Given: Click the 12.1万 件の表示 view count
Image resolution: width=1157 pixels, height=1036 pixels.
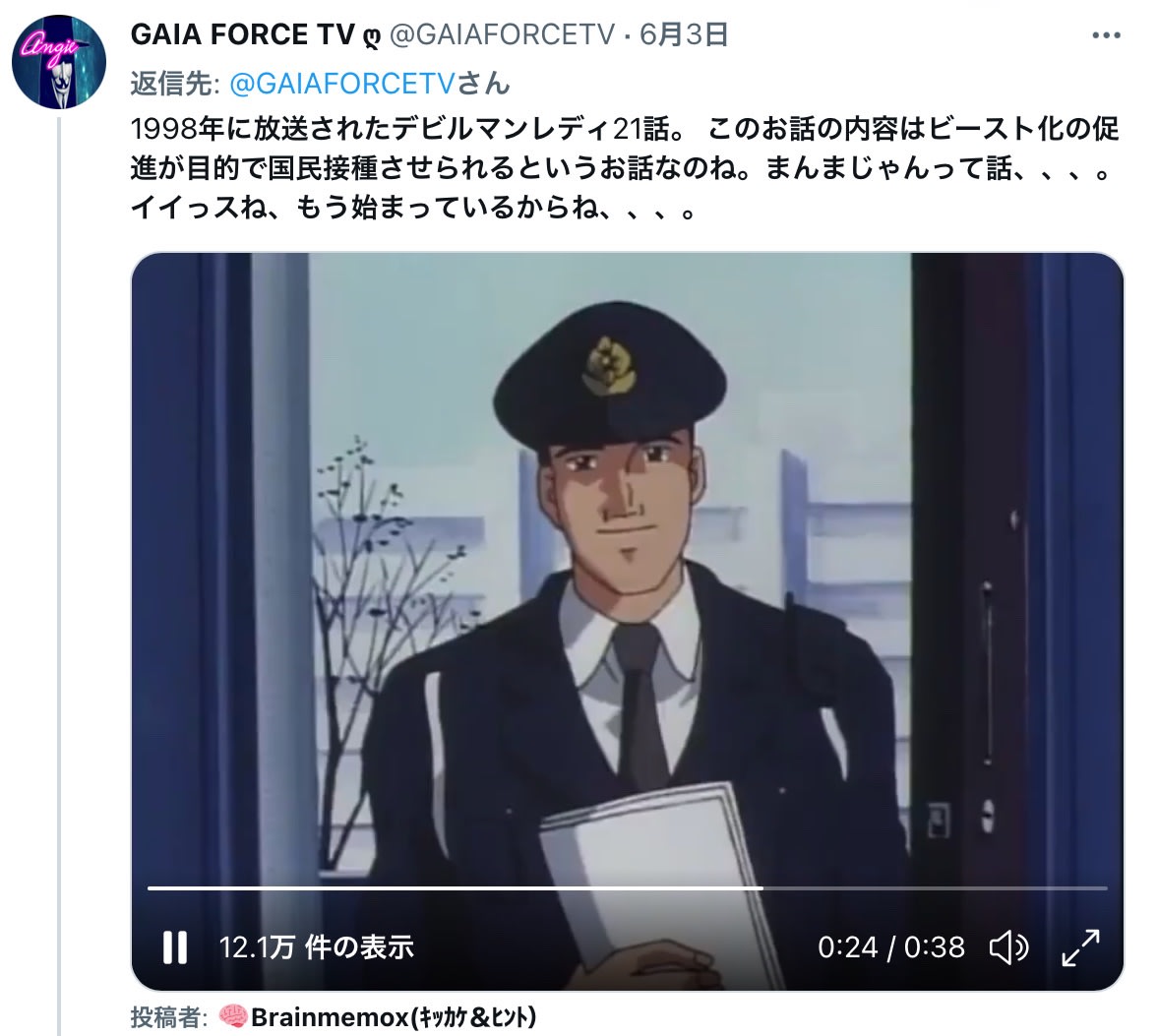Looking at the screenshot, I should click(x=316, y=947).
